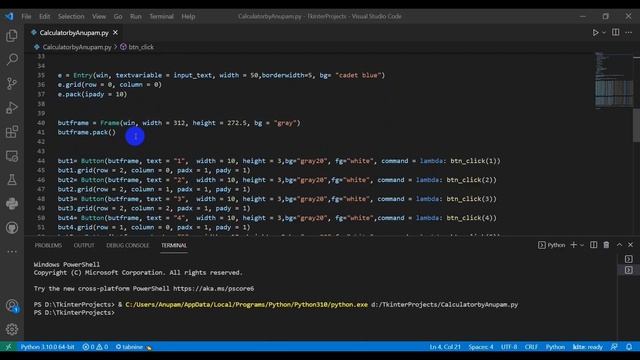Open the File menu
640x360 pixels.
(x=26, y=16)
